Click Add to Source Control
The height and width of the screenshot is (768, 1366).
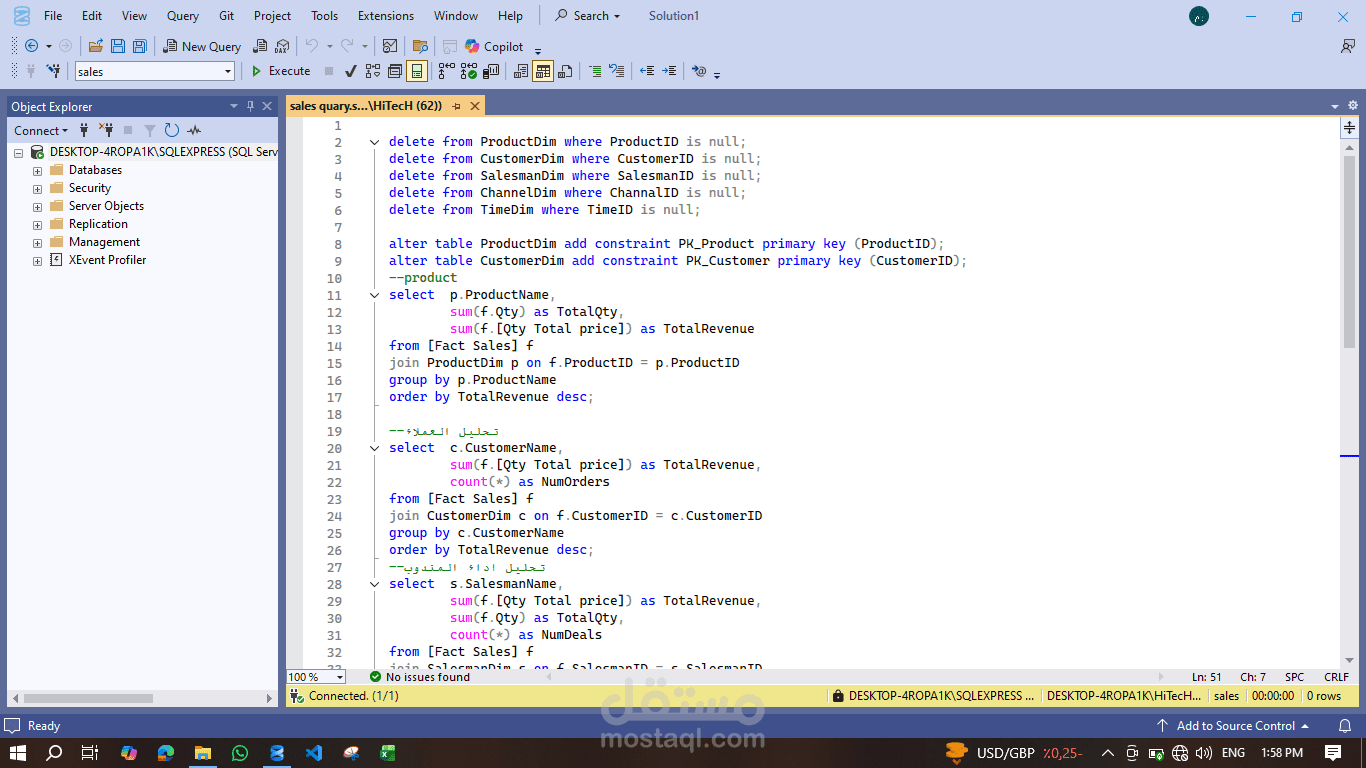click(x=1233, y=726)
